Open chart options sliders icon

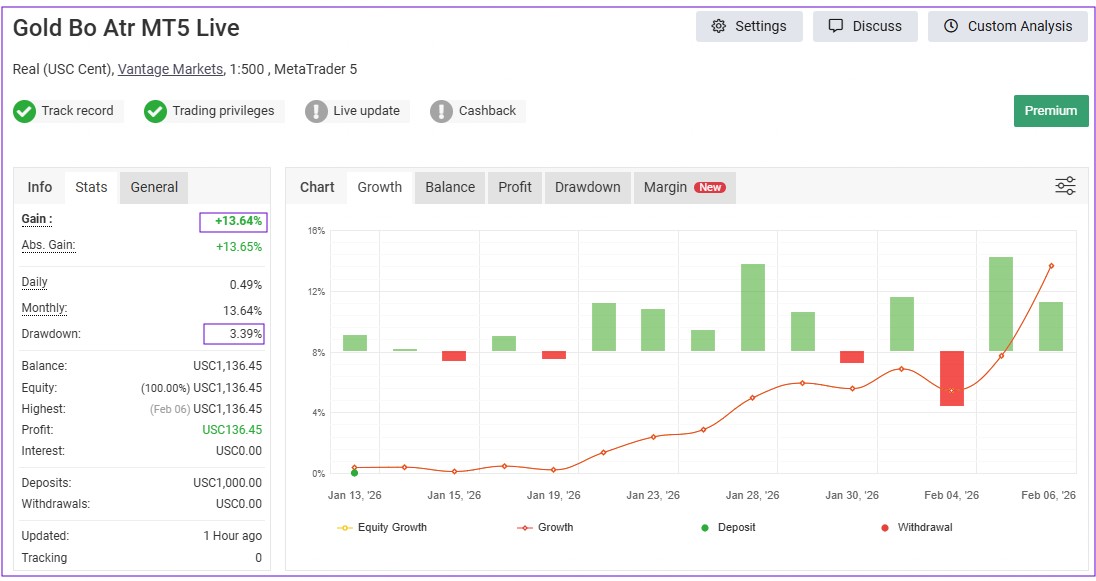(1065, 186)
